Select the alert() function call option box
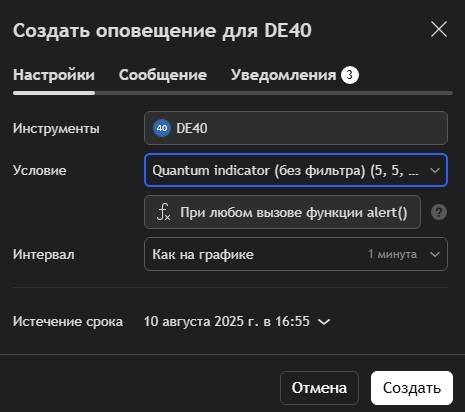 [282, 212]
